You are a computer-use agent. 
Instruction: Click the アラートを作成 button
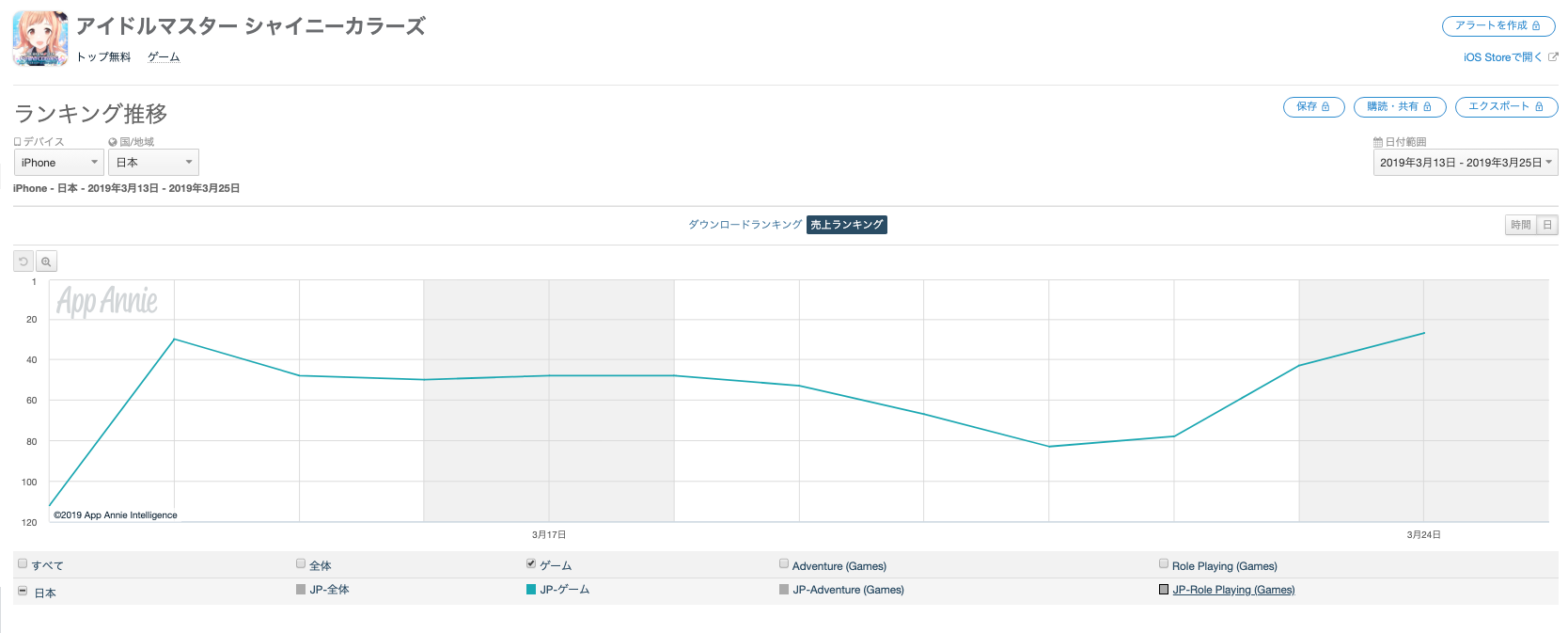[1498, 26]
